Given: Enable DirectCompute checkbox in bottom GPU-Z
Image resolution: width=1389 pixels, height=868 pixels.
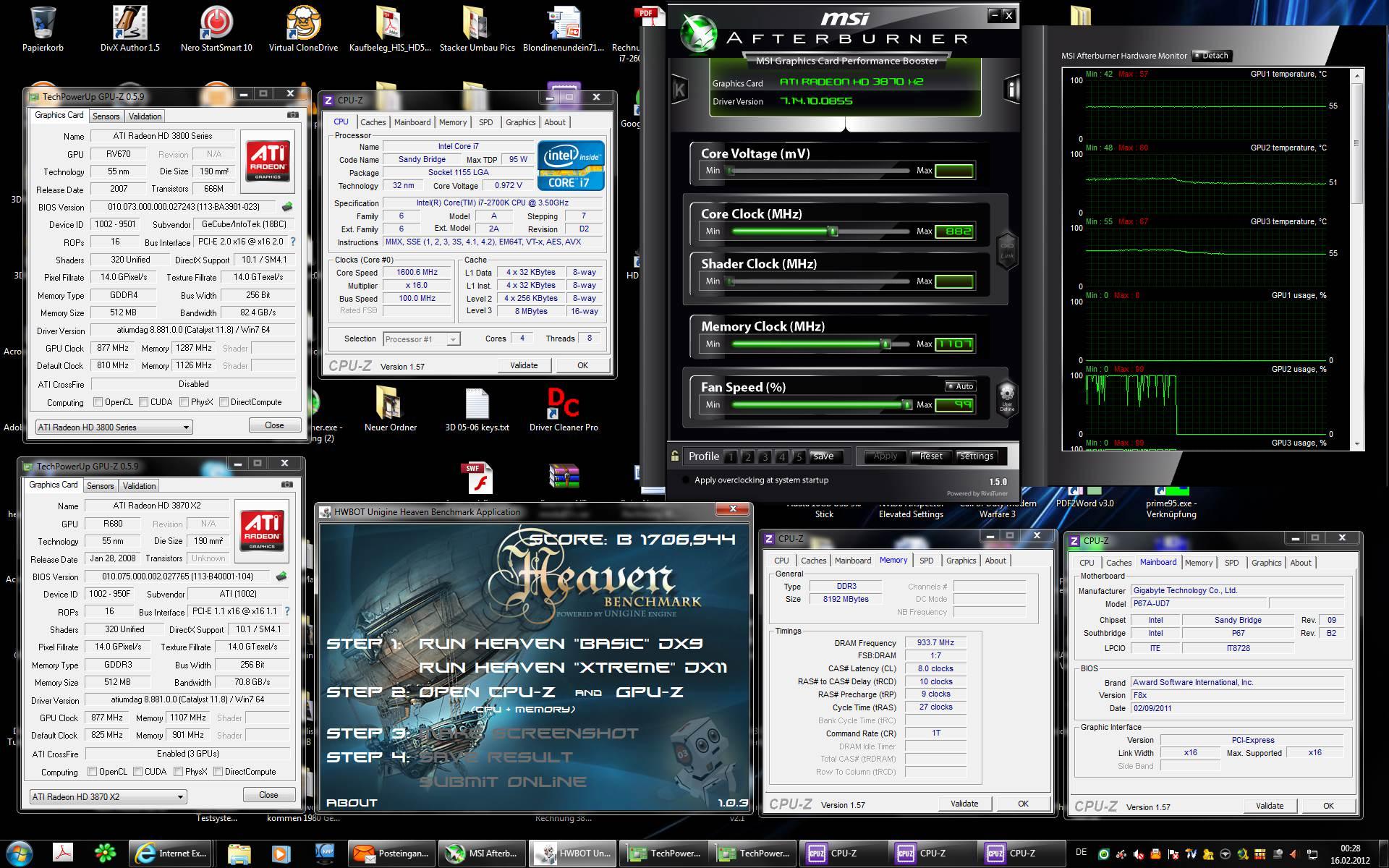Looking at the screenshot, I should pos(218,772).
